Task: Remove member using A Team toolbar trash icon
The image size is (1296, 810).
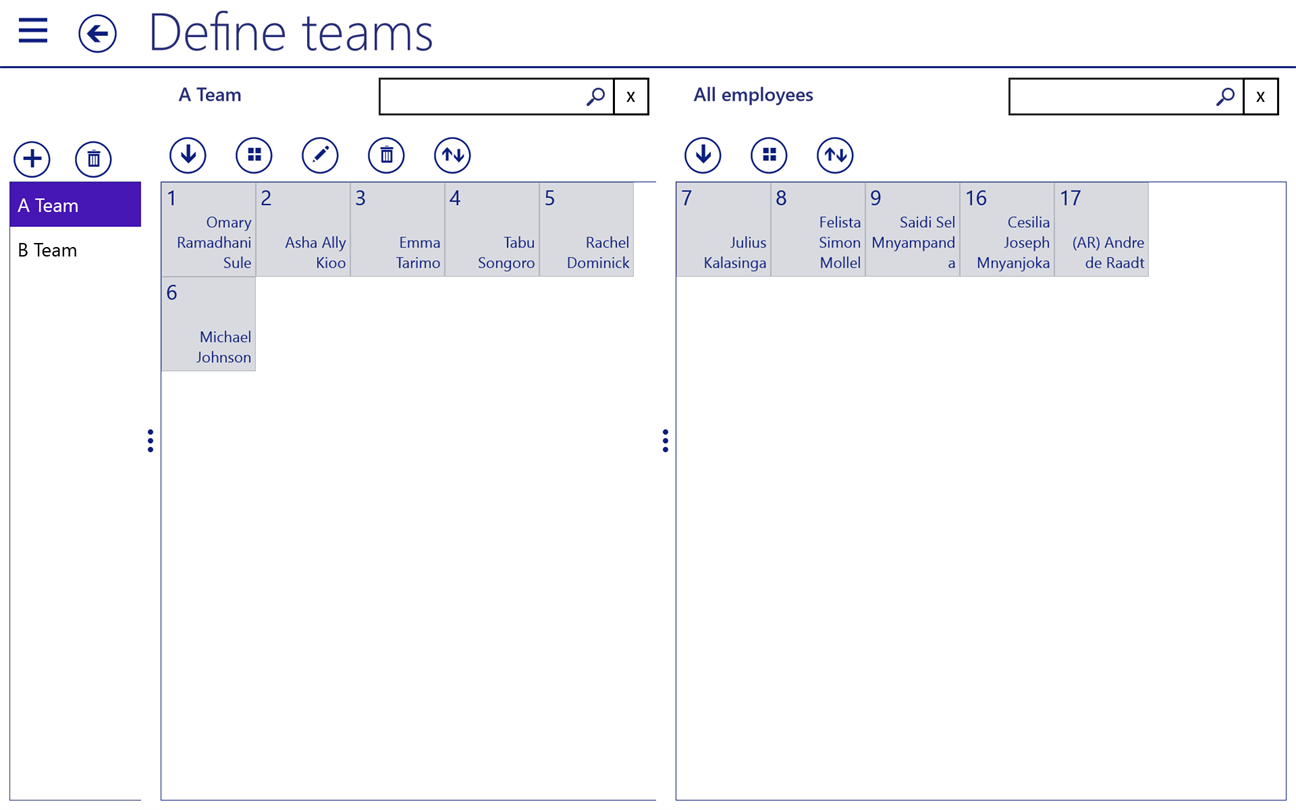Action: click(386, 155)
